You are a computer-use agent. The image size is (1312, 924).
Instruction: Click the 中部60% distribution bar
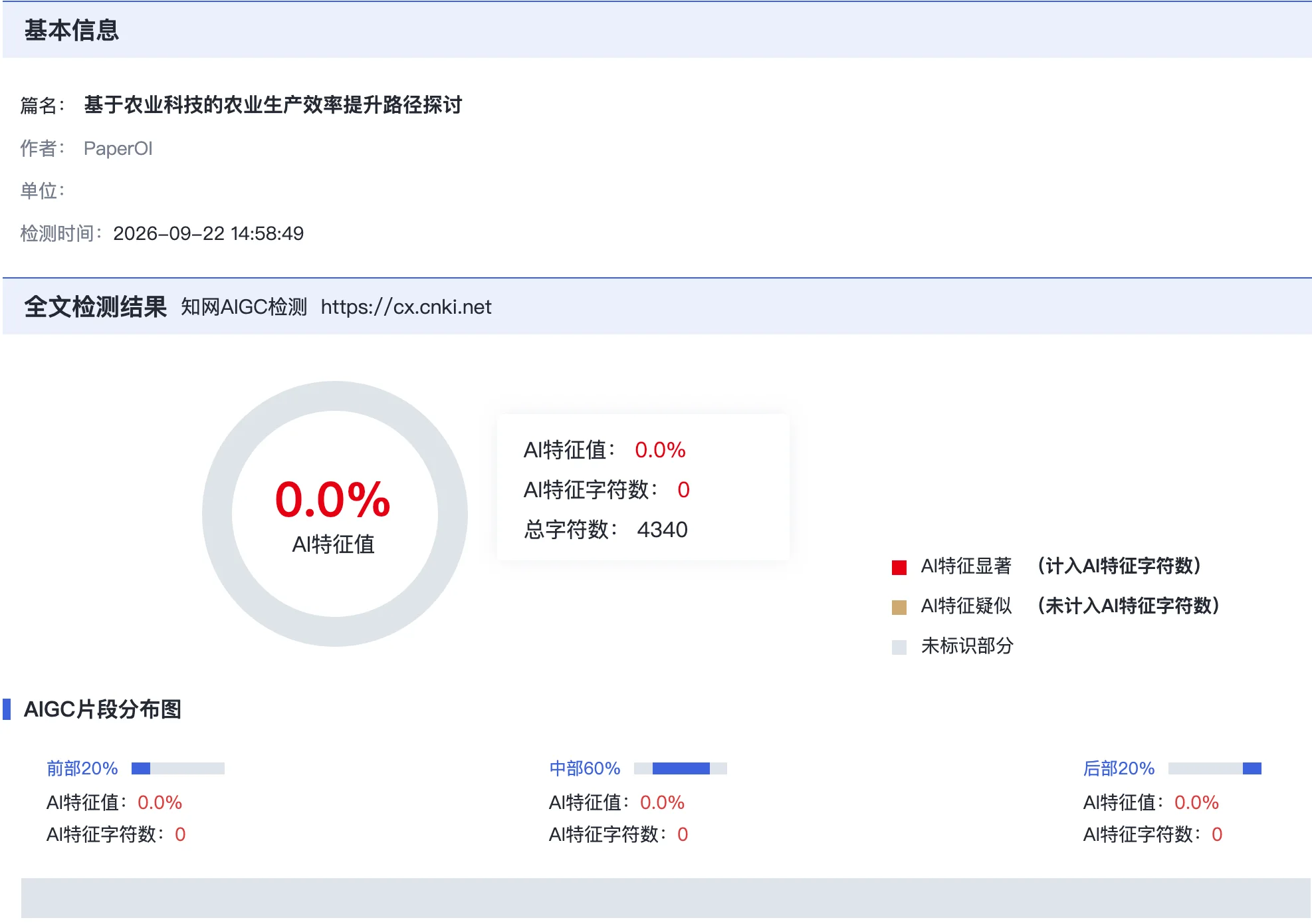pos(681,768)
